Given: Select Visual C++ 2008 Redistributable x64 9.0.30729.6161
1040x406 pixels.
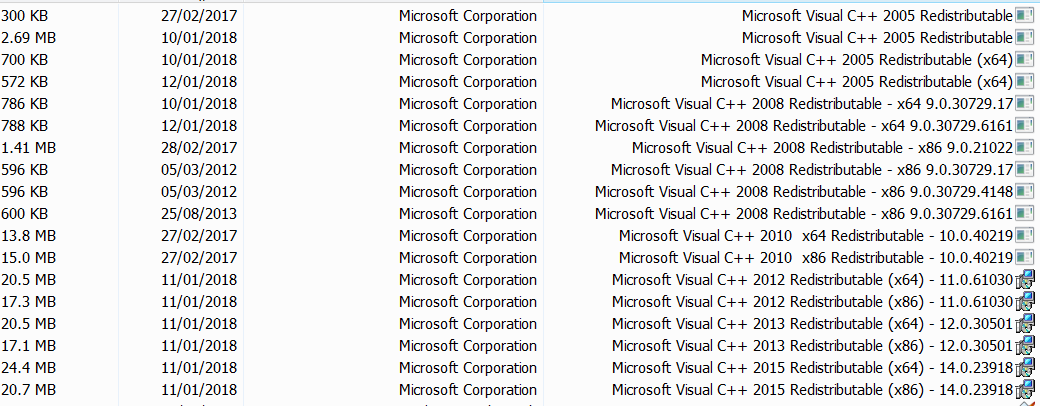Looking at the screenshot, I should pos(804,125).
